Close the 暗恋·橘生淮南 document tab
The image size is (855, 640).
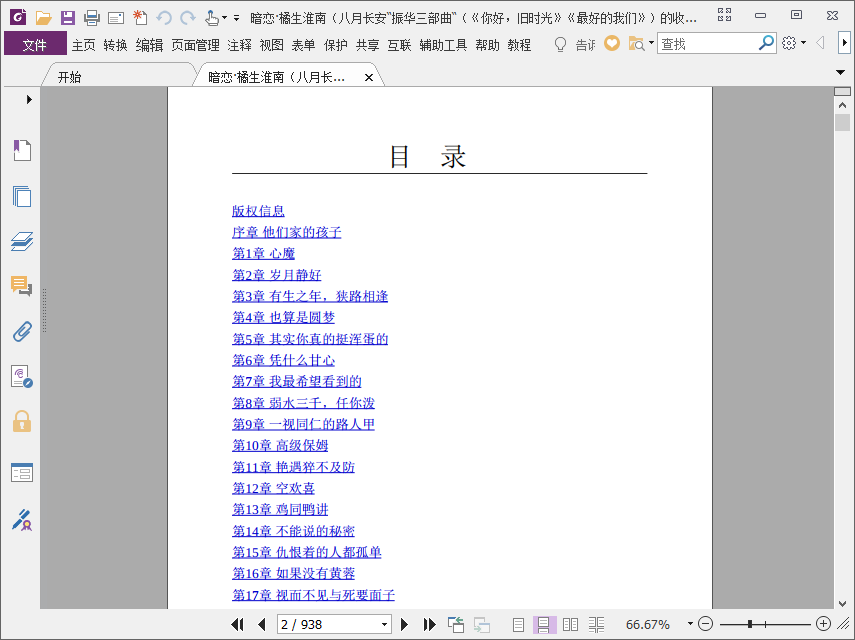tap(369, 77)
